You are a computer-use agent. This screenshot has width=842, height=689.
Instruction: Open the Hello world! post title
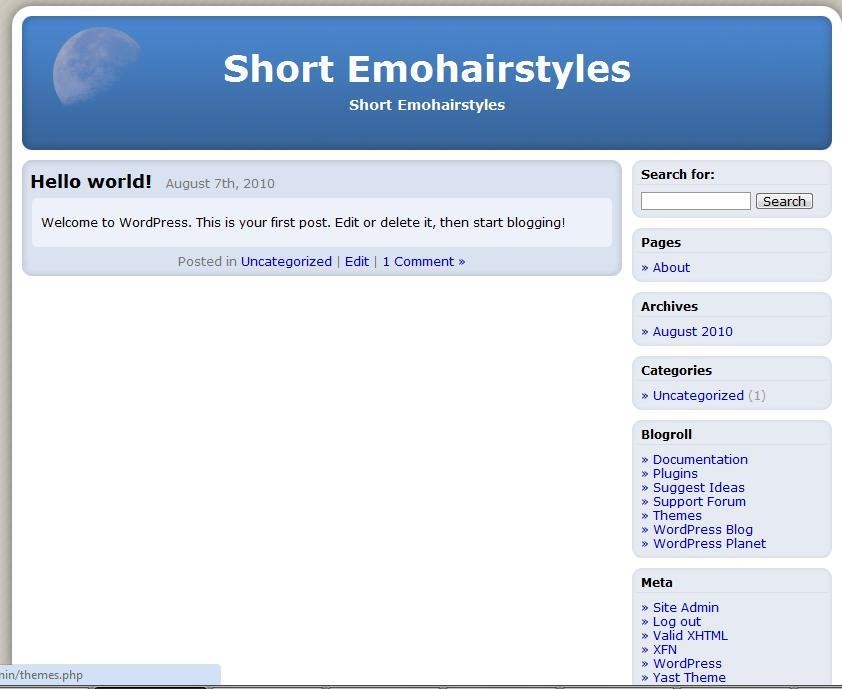click(91, 182)
